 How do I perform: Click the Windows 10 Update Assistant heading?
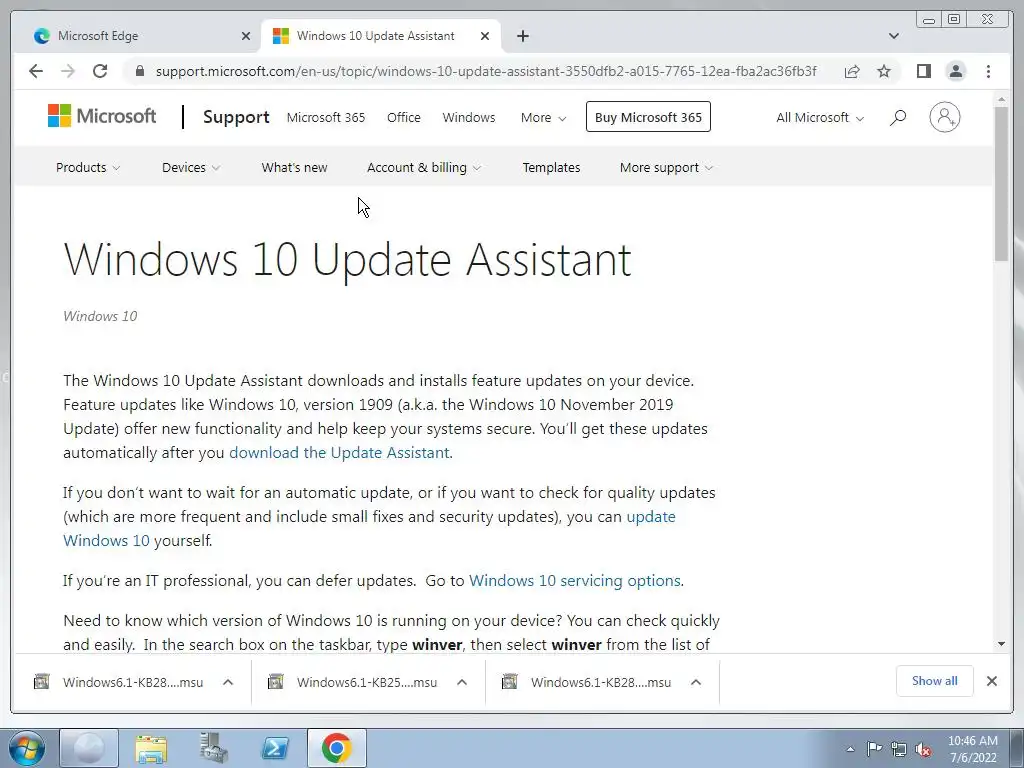[347, 259]
